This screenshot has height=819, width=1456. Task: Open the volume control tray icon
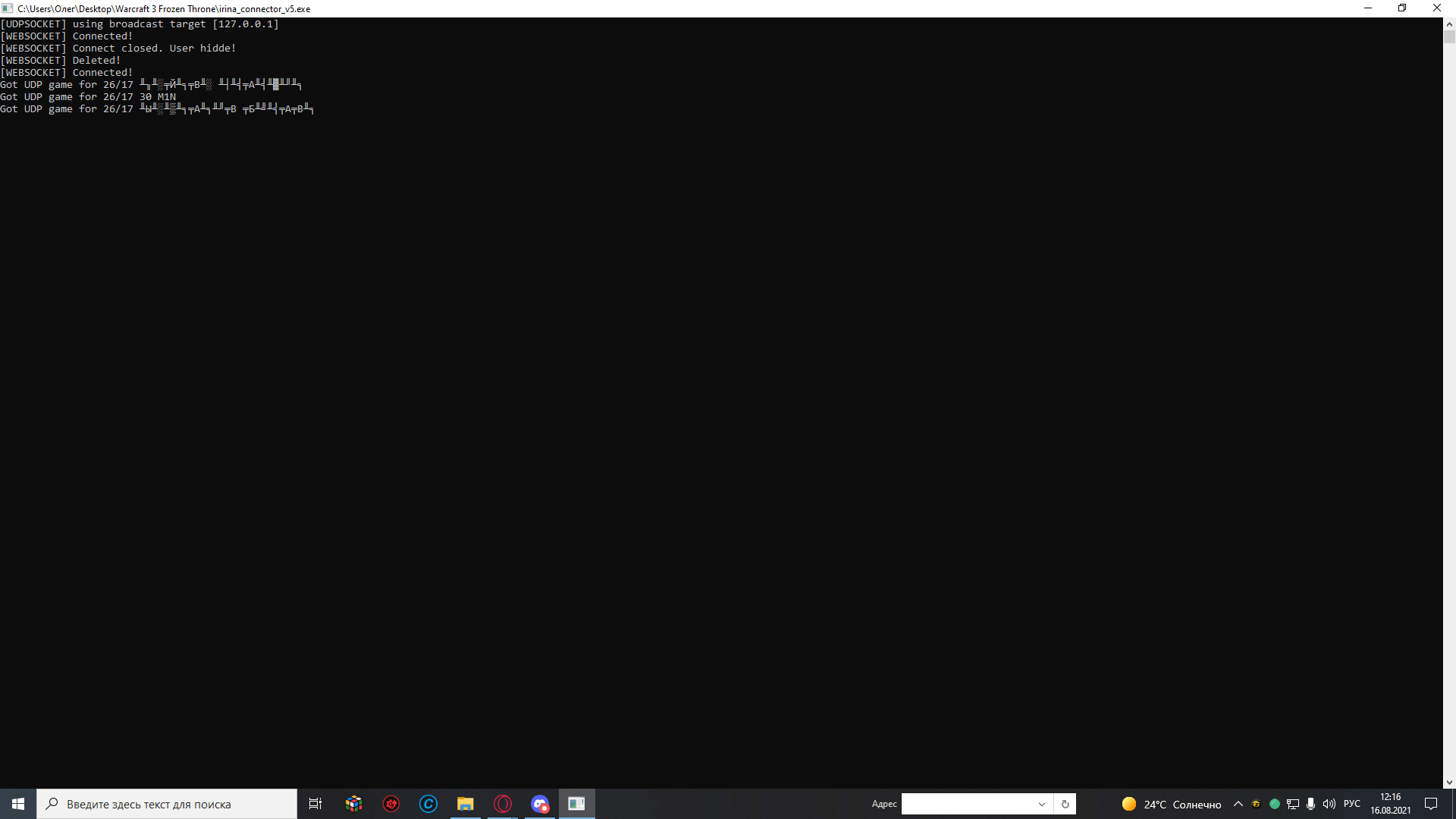pyautogui.click(x=1329, y=804)
